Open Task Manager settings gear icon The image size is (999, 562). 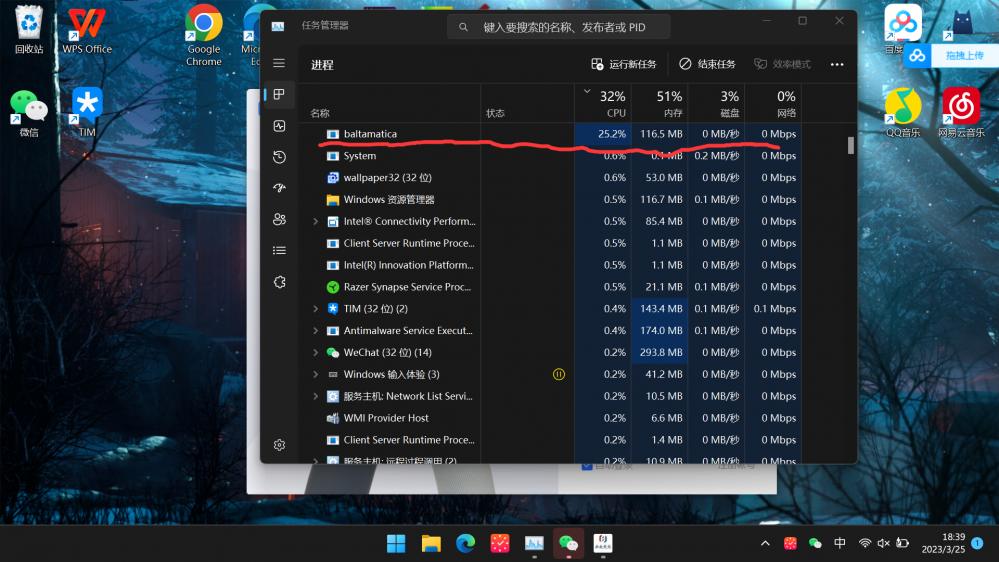click(x=280, y=444)
